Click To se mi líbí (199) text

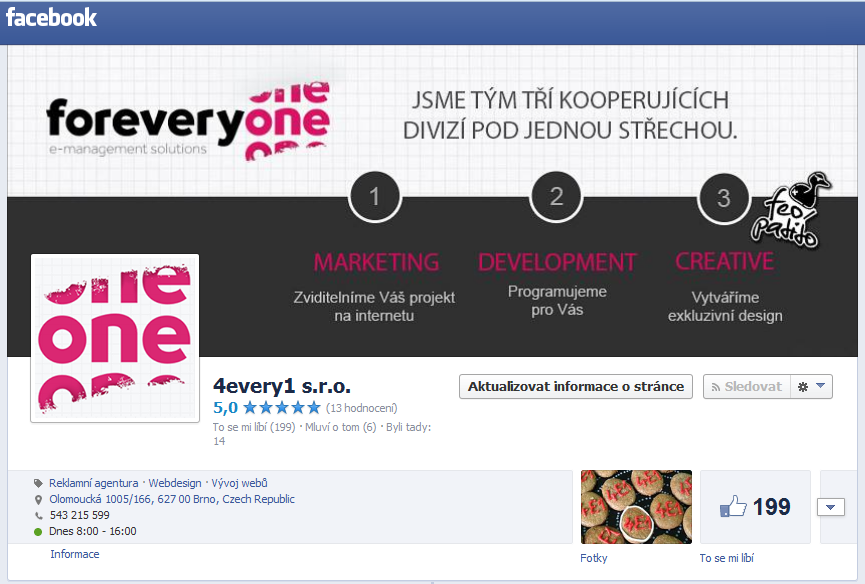click(254, 427)
